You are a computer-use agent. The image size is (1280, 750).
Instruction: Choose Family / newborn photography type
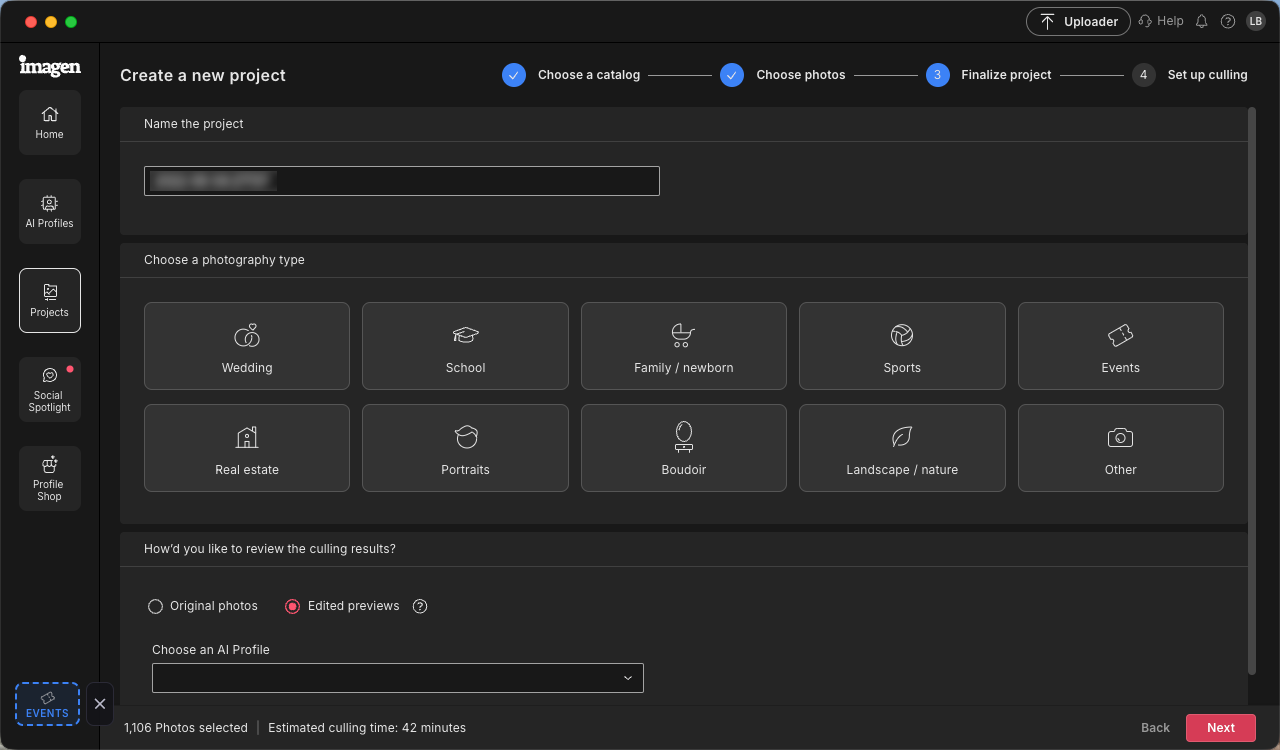(684, 346)
